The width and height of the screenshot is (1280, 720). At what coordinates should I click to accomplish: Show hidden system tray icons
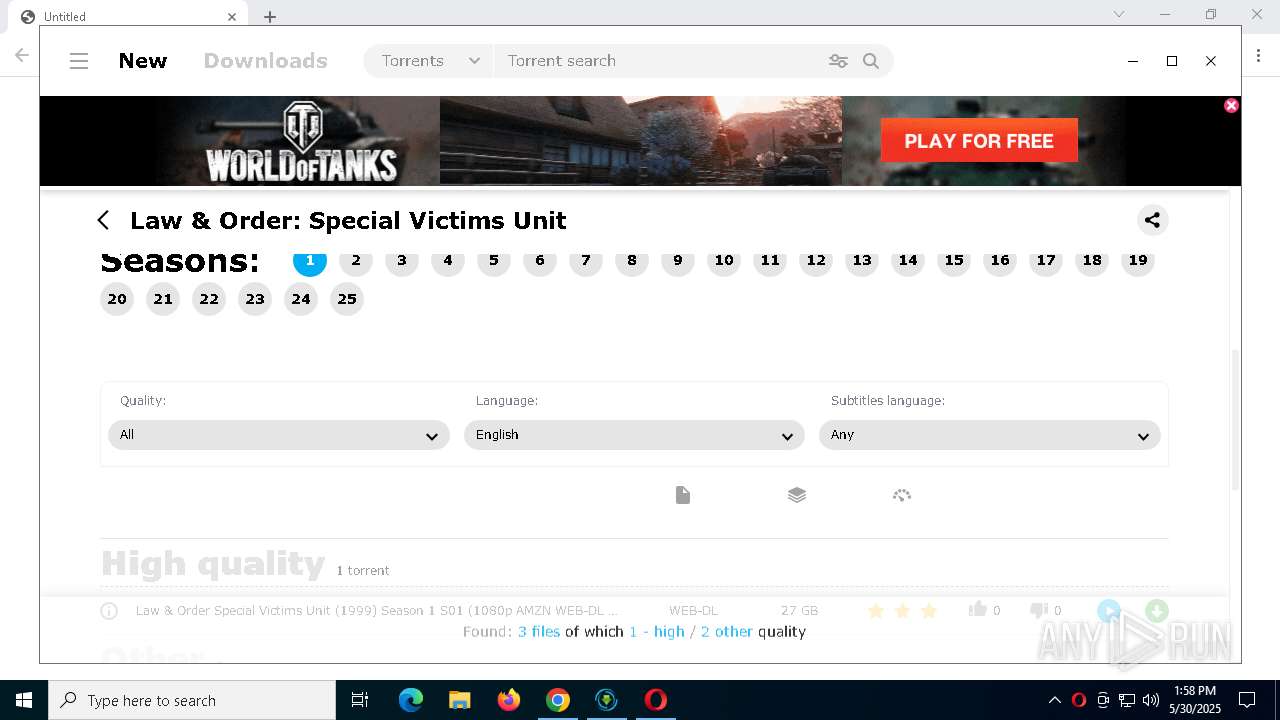point(1055,700)
